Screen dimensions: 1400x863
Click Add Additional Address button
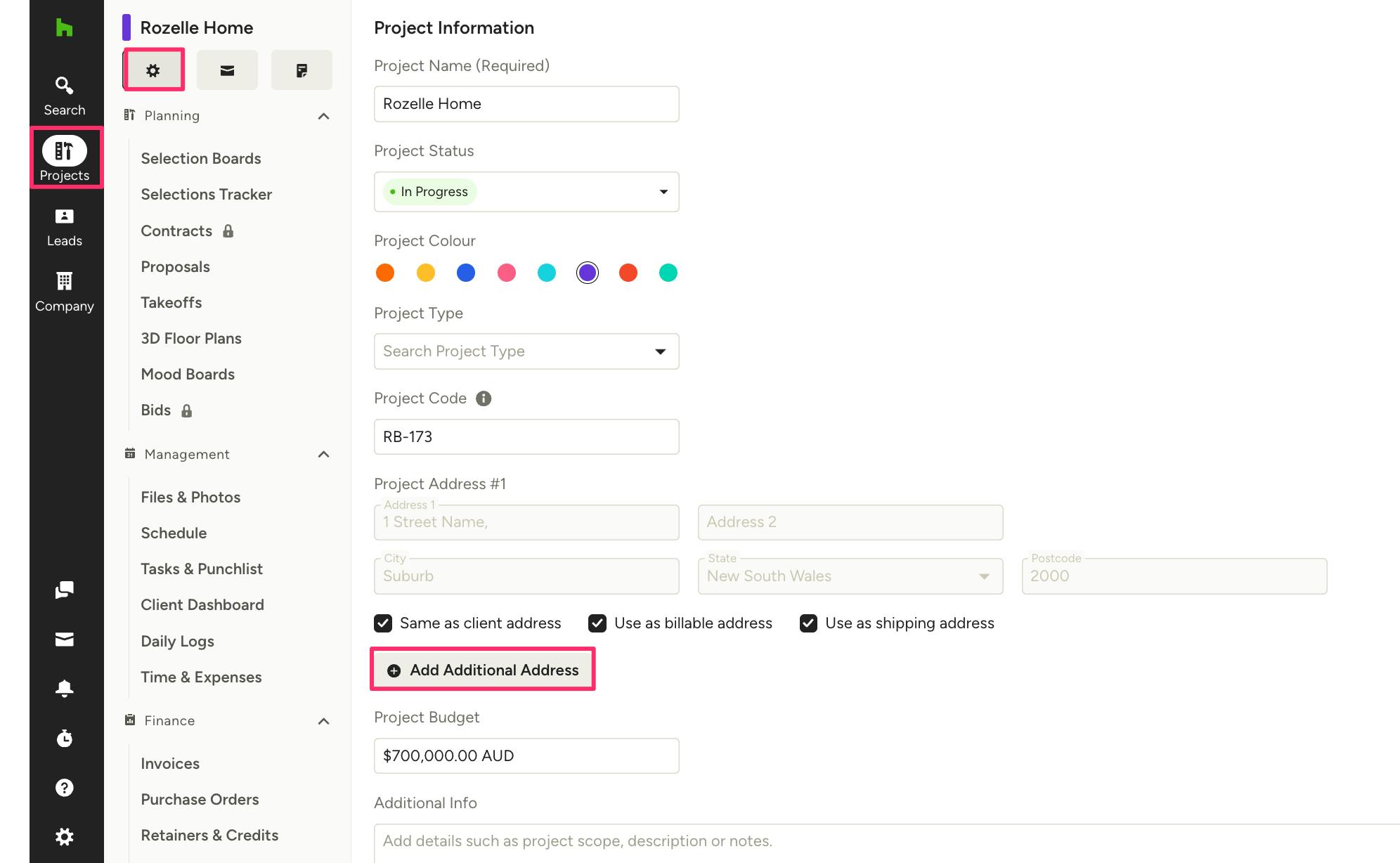coord(483,670)
